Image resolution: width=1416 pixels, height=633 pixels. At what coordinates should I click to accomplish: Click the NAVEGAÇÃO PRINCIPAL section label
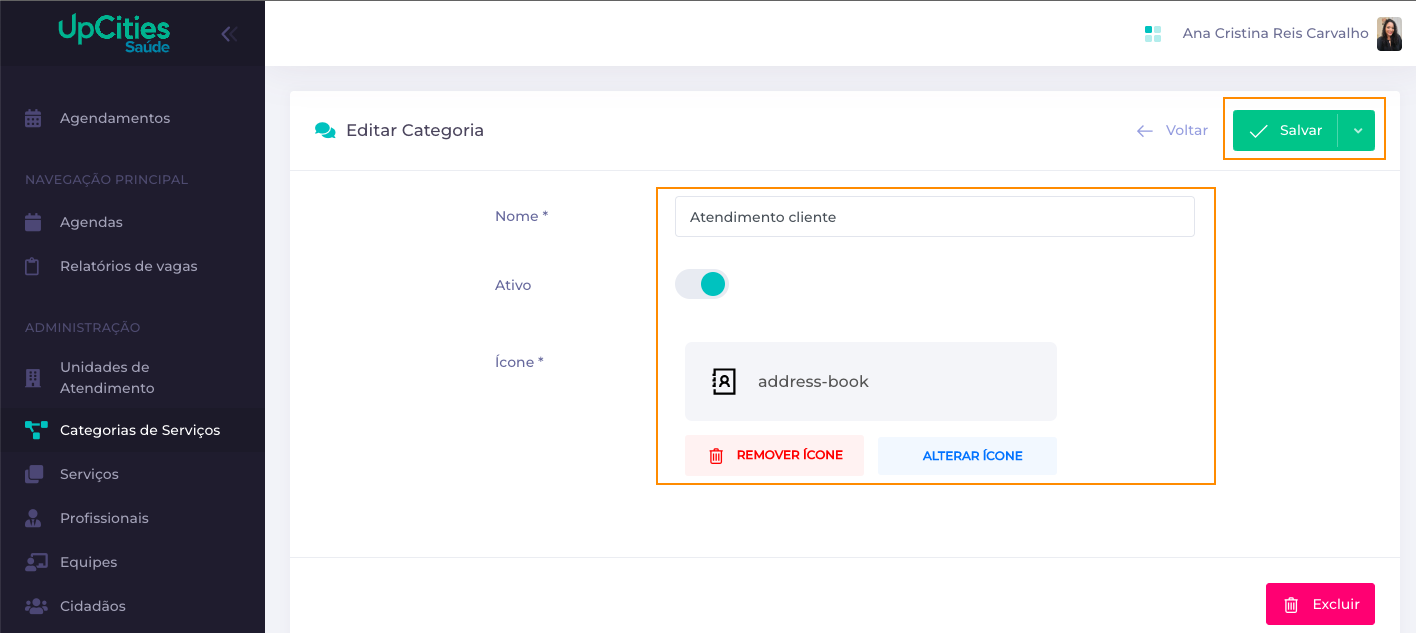click(106, 180)
